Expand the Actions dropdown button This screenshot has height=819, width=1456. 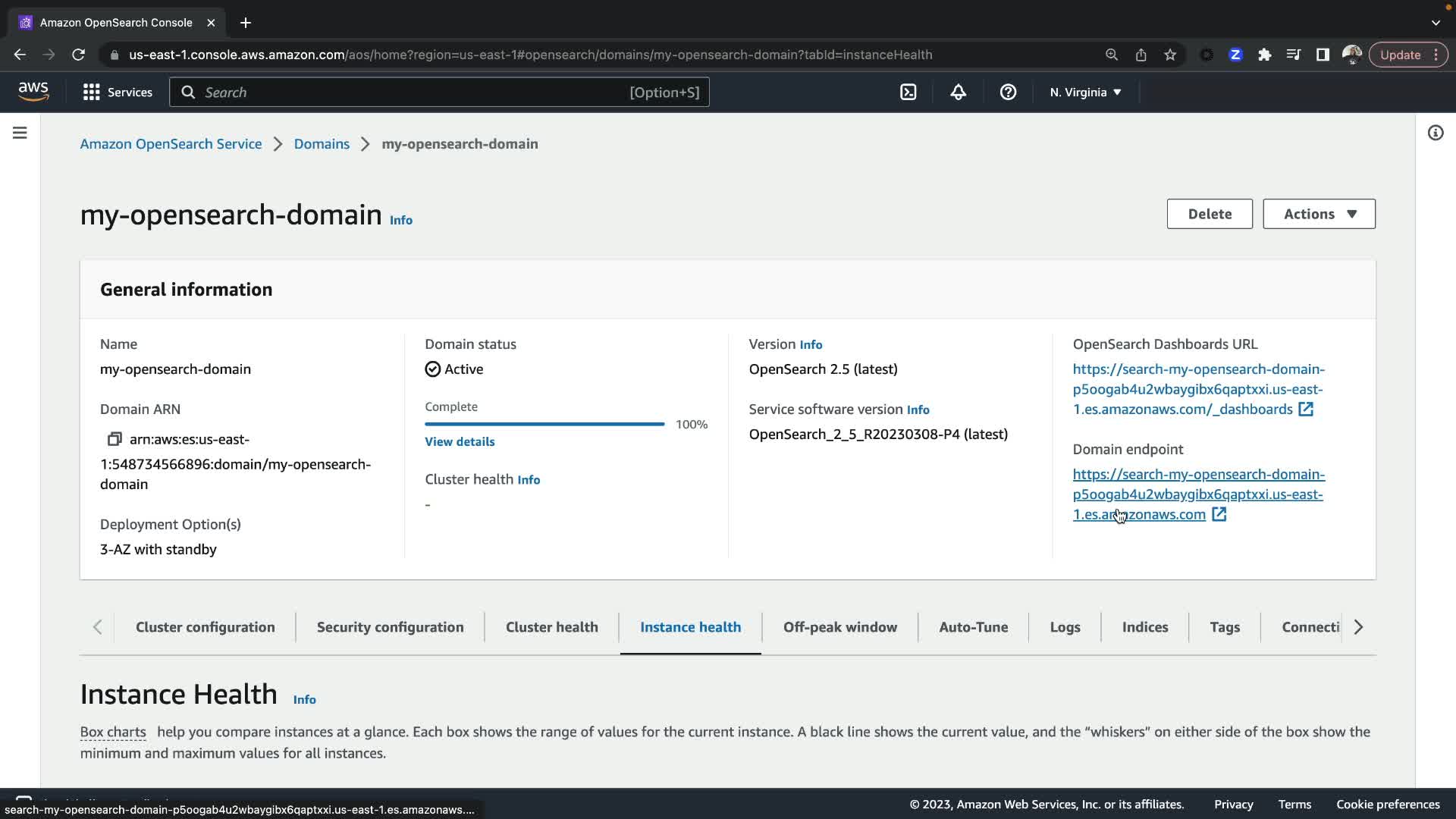[x=1319, y=214]
